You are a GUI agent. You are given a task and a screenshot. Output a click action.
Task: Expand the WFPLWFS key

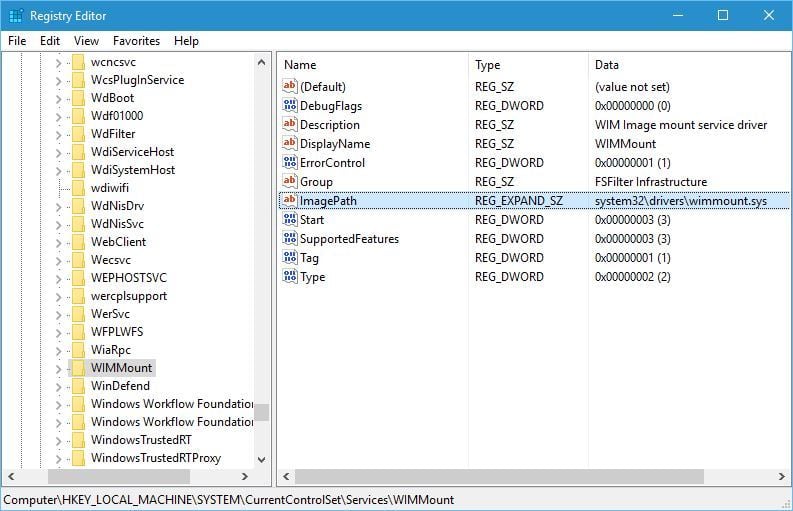point(58,333)
